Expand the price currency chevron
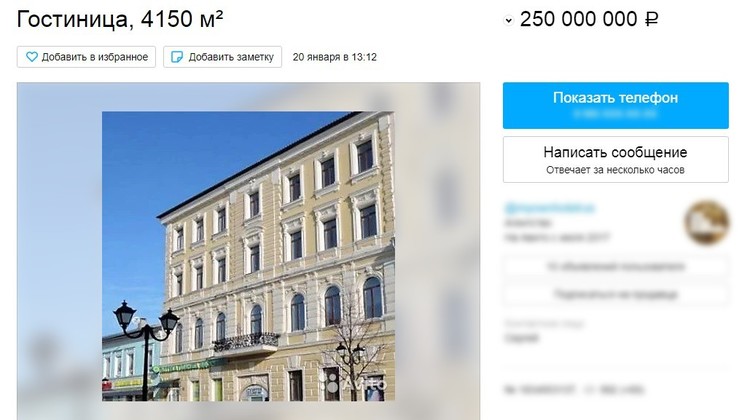 pos(508,21)
